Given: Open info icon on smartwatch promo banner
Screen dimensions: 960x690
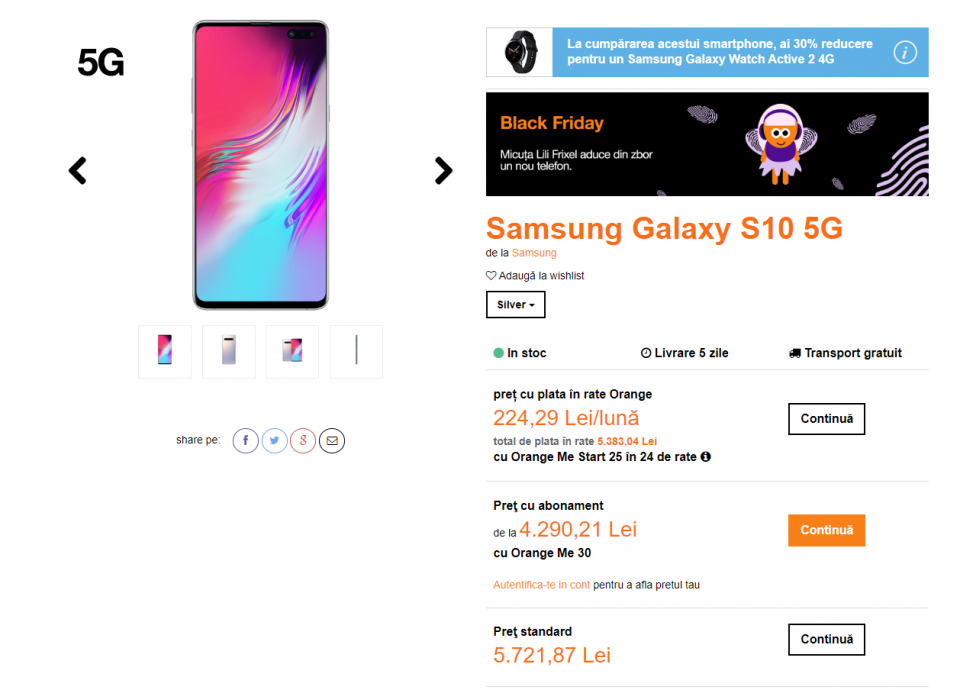Looking at the screenshot, I should (905, 52).
